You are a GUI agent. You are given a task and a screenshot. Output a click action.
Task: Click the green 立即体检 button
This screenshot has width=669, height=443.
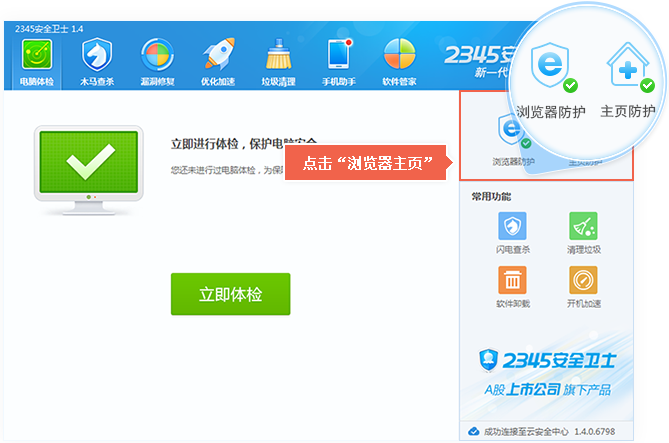point(230,294)
